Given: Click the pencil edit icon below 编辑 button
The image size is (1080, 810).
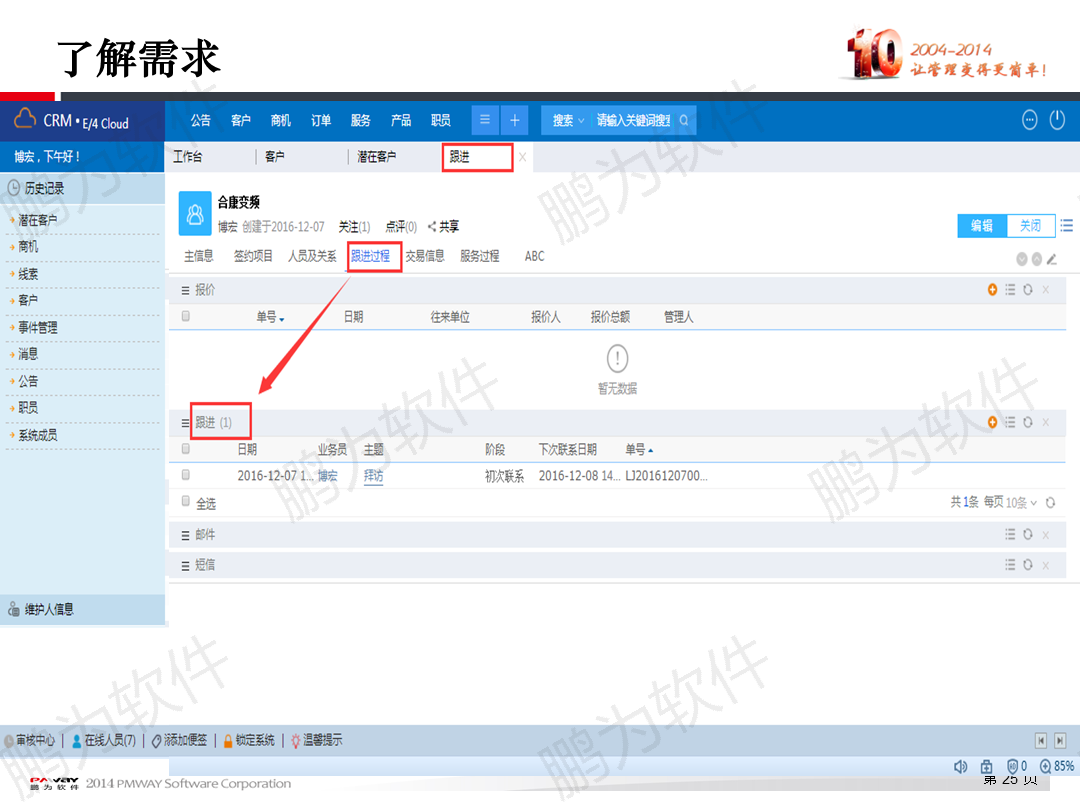Looking at the screenshot, I should pyautogui.click(x=1051, y=260).
